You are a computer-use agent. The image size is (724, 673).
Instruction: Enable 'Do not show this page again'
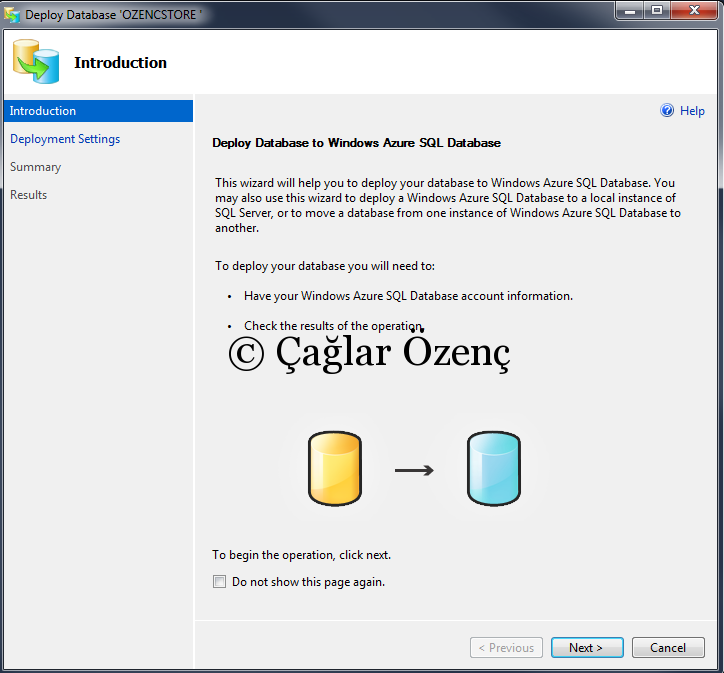coord(219,582)
